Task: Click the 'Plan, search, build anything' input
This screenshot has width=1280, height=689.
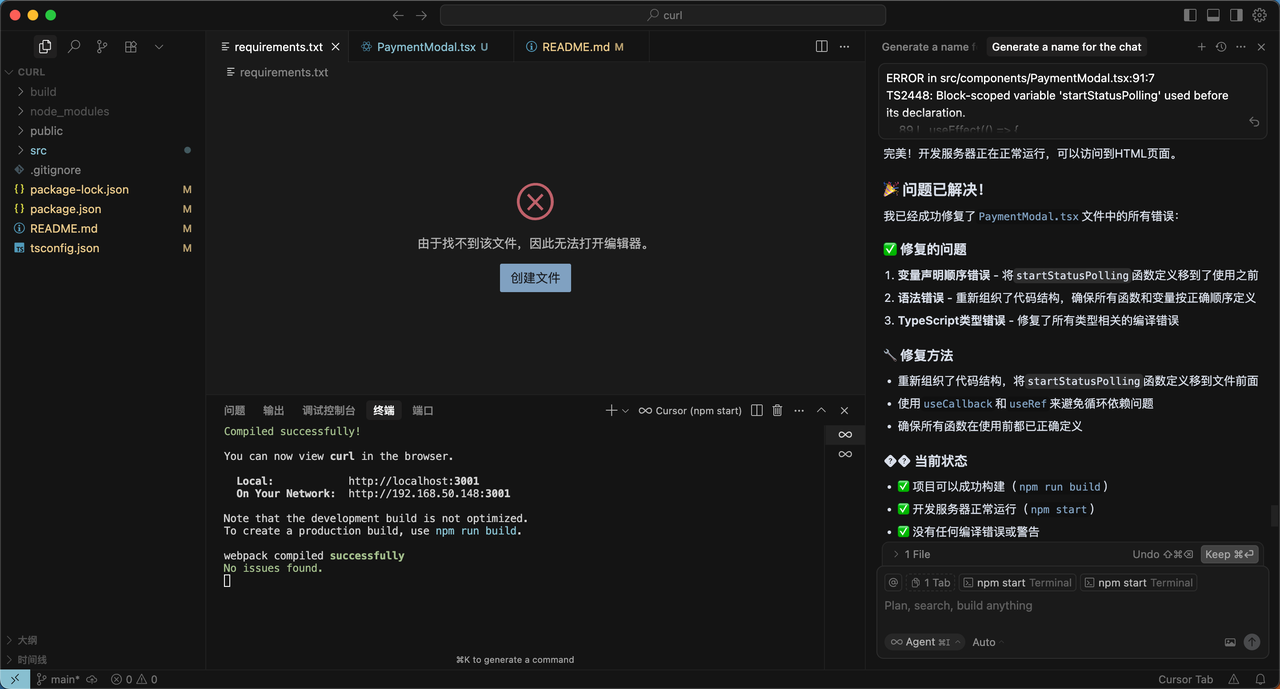Action: (1072, 605)
